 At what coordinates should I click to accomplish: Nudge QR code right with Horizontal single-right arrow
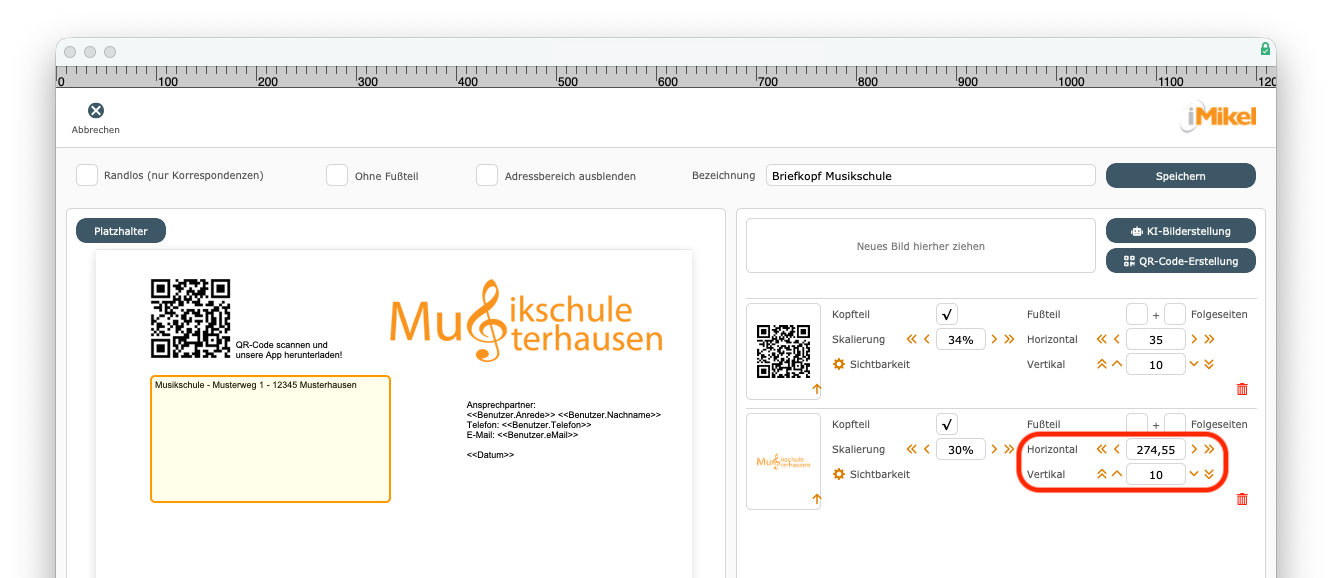coord(1194,339)
